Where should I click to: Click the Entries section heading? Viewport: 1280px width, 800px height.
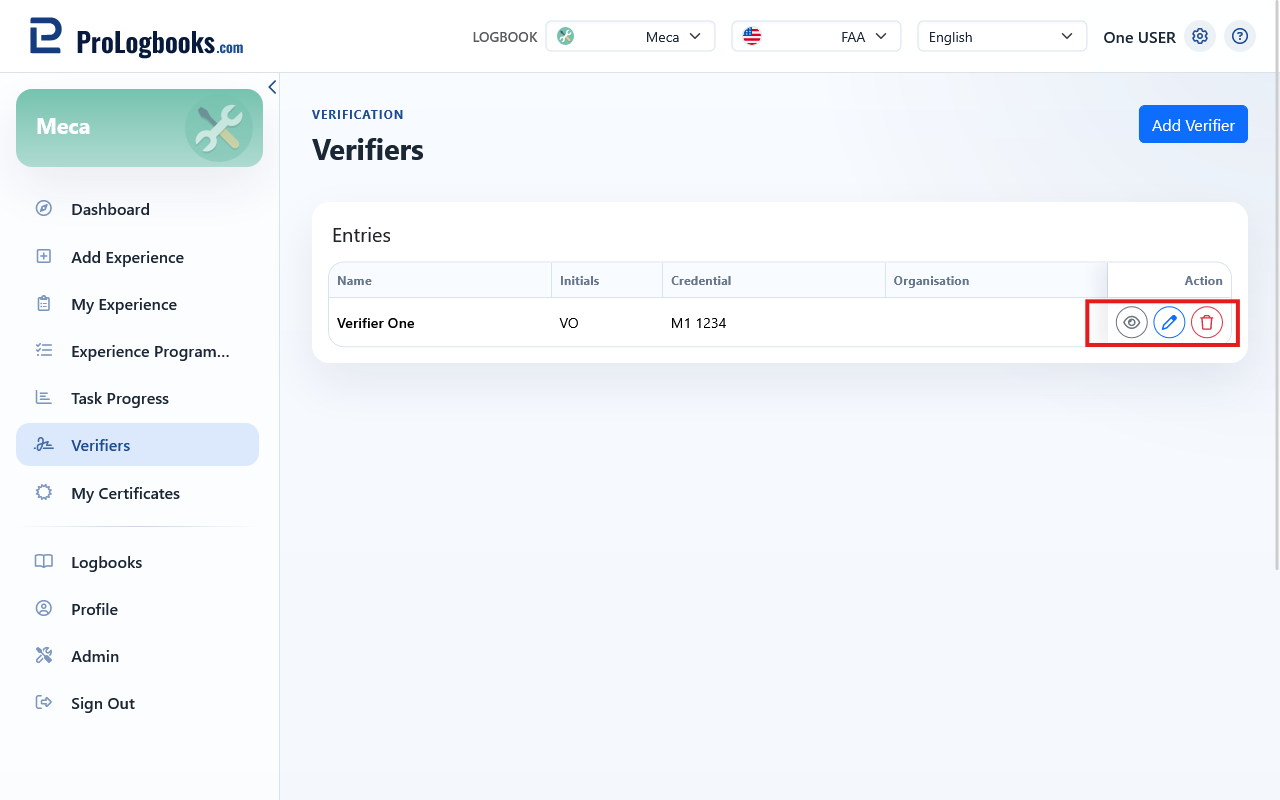click(361, 235)
